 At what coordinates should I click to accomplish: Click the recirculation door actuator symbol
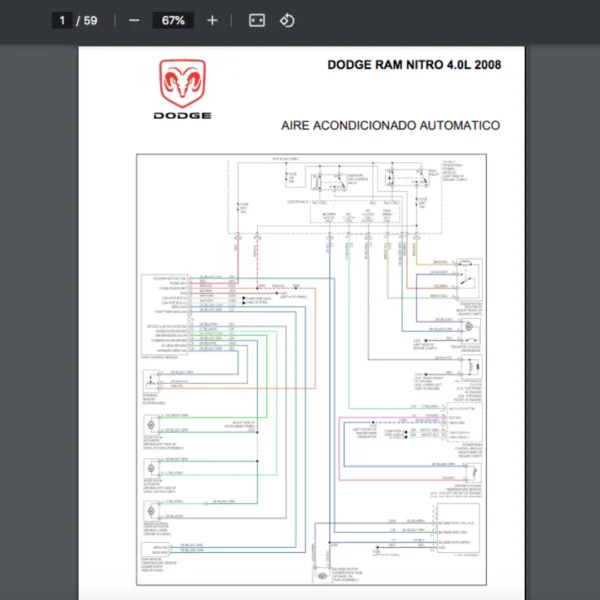coord(153,510)
